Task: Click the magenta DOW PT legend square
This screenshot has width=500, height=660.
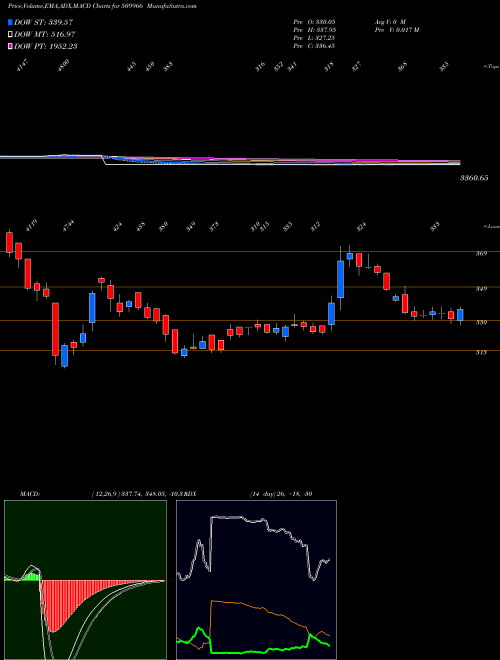Action: [x=10, y=46]
